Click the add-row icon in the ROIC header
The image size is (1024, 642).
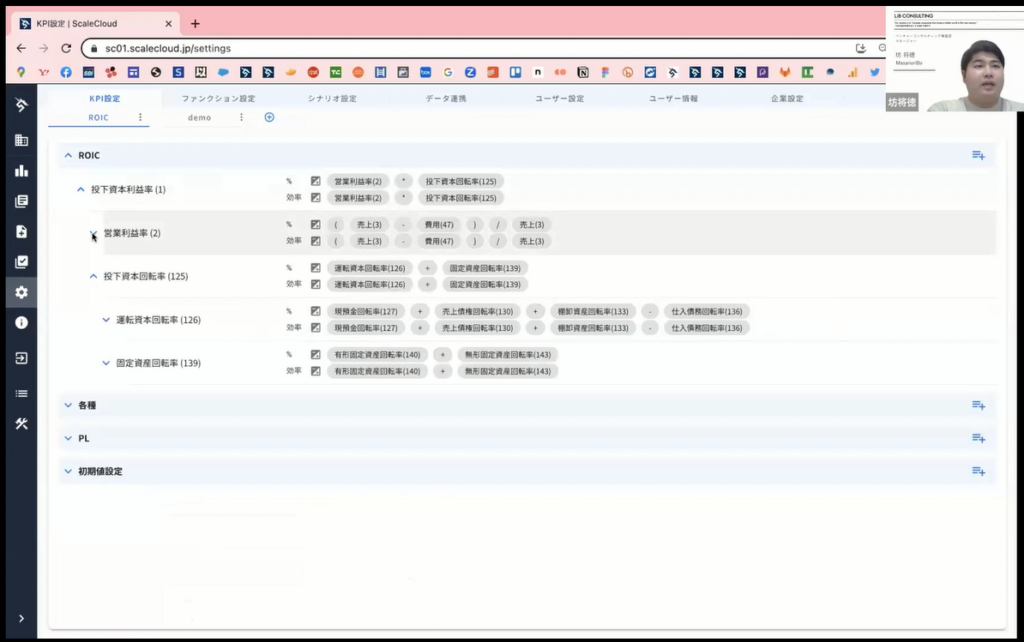[978, 155]
